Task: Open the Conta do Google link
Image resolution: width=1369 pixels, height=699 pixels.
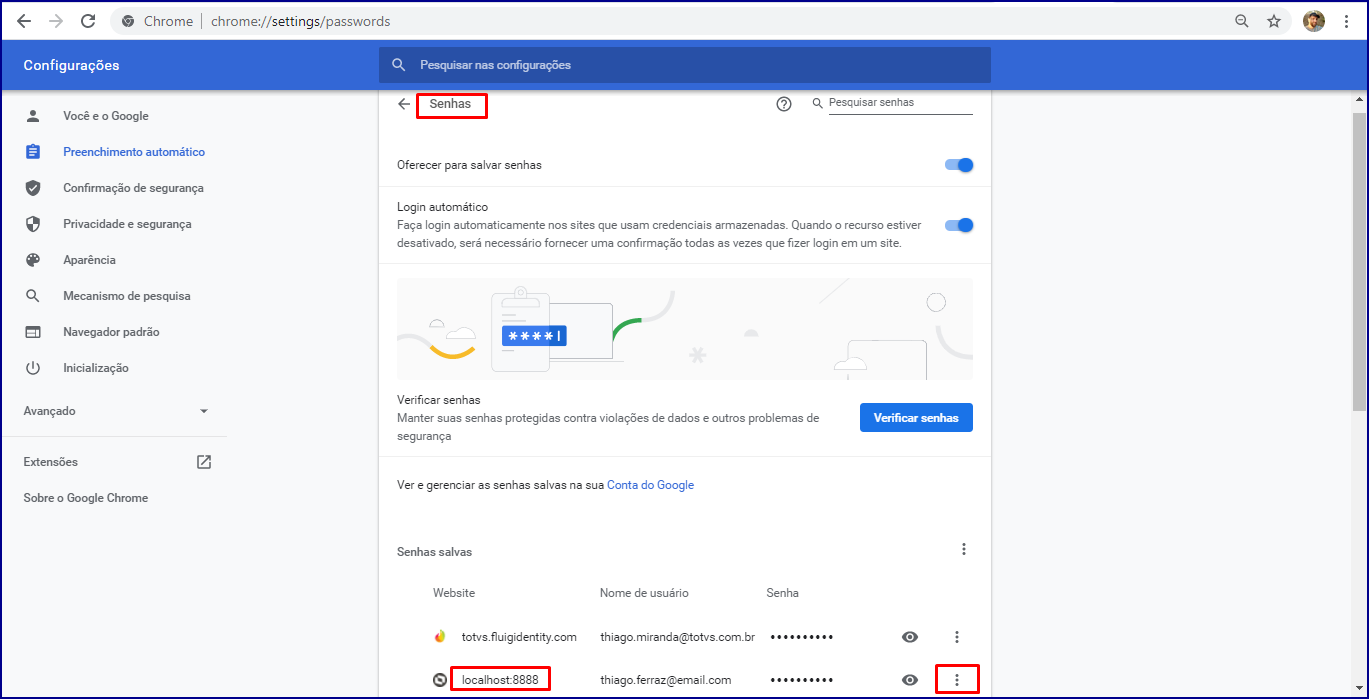Action: [650, 485]
